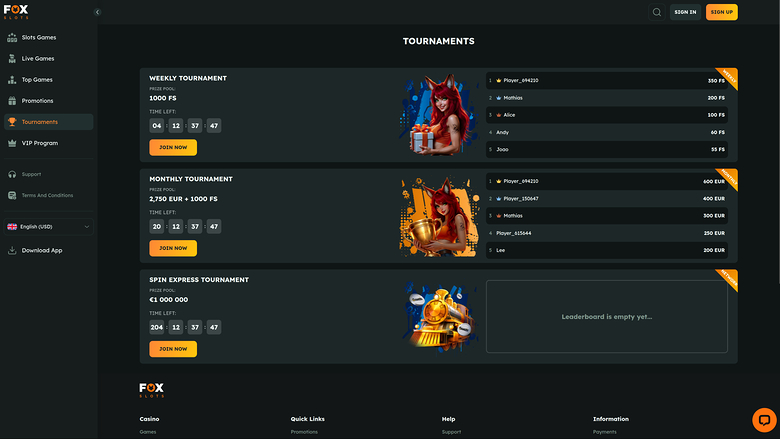
Task: Click the Weekly Tournament title
Action: pyautogui.click(x=188, y=78)
